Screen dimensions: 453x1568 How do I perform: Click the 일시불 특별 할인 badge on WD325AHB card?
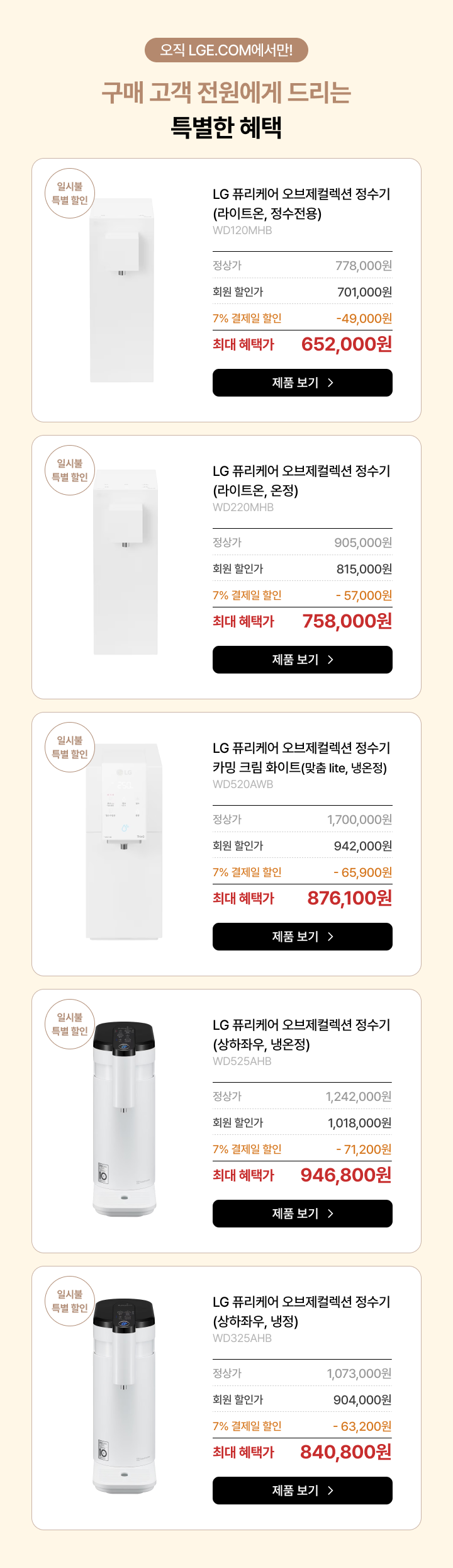tap(70, 1301)
